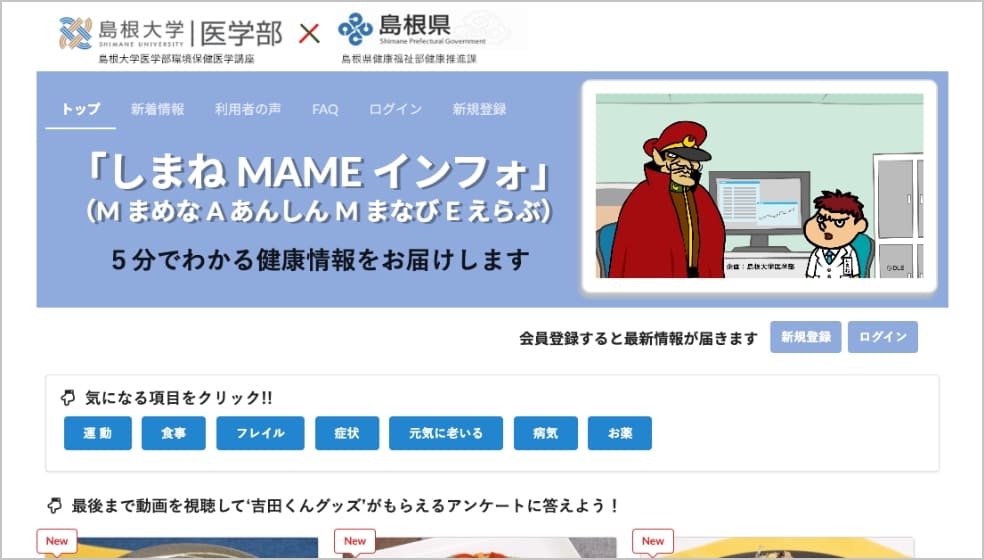Go to the 新着情報 menu item
The height and width of the screenshot is (560, 984).
(157, 109)
